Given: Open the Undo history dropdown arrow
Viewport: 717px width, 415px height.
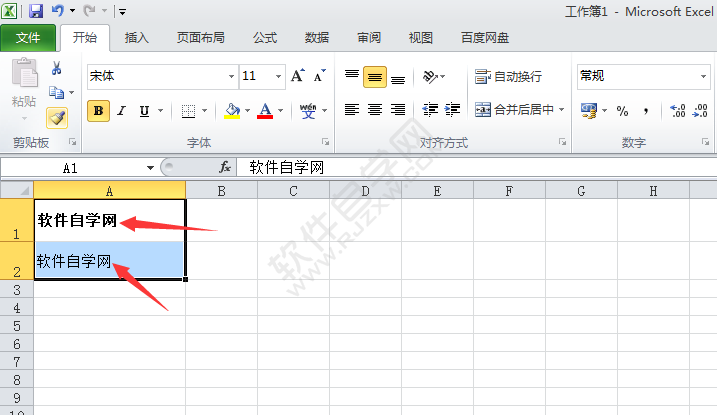Looking at the screenshot, I should coord(72,11).
